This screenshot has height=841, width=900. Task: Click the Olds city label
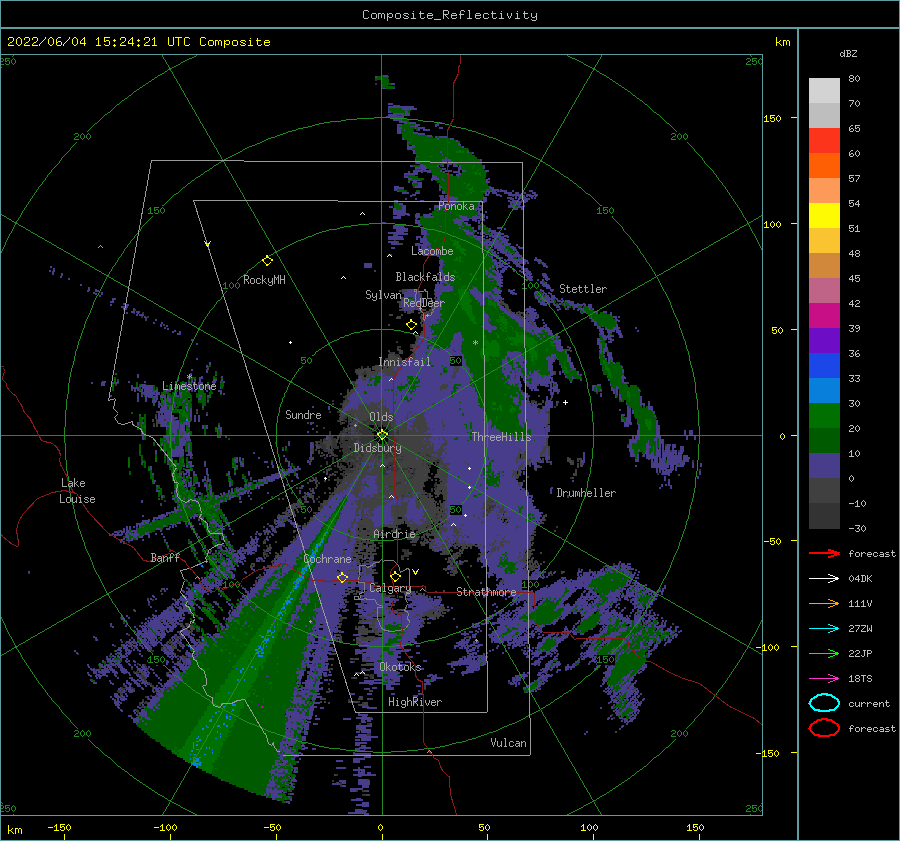pyautogui.click(x=381, y=417)
